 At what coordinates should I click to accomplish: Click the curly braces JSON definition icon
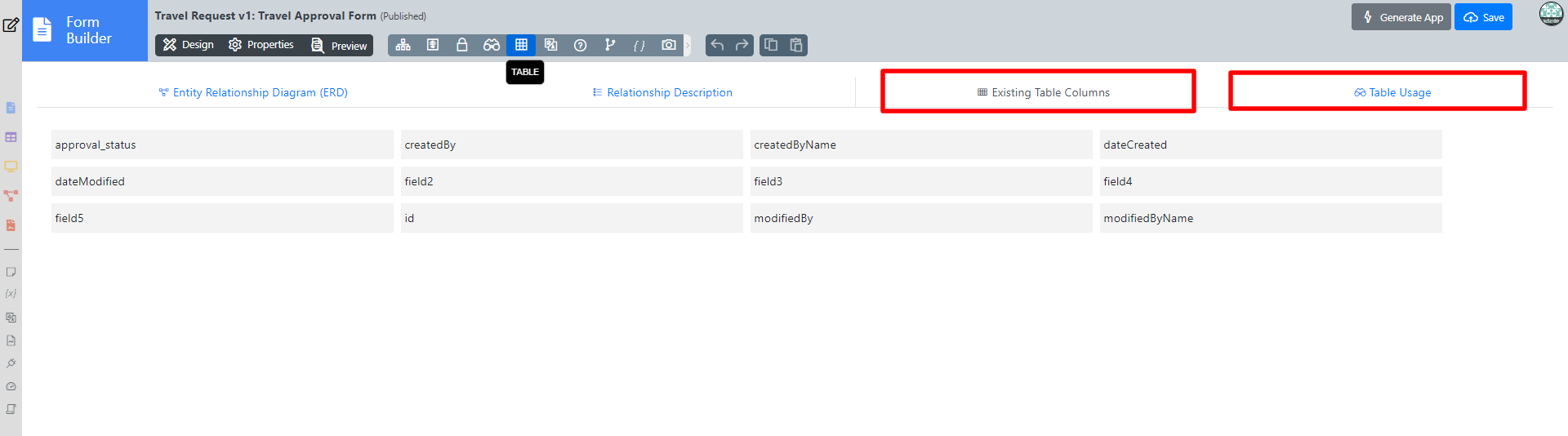(639, 45)
